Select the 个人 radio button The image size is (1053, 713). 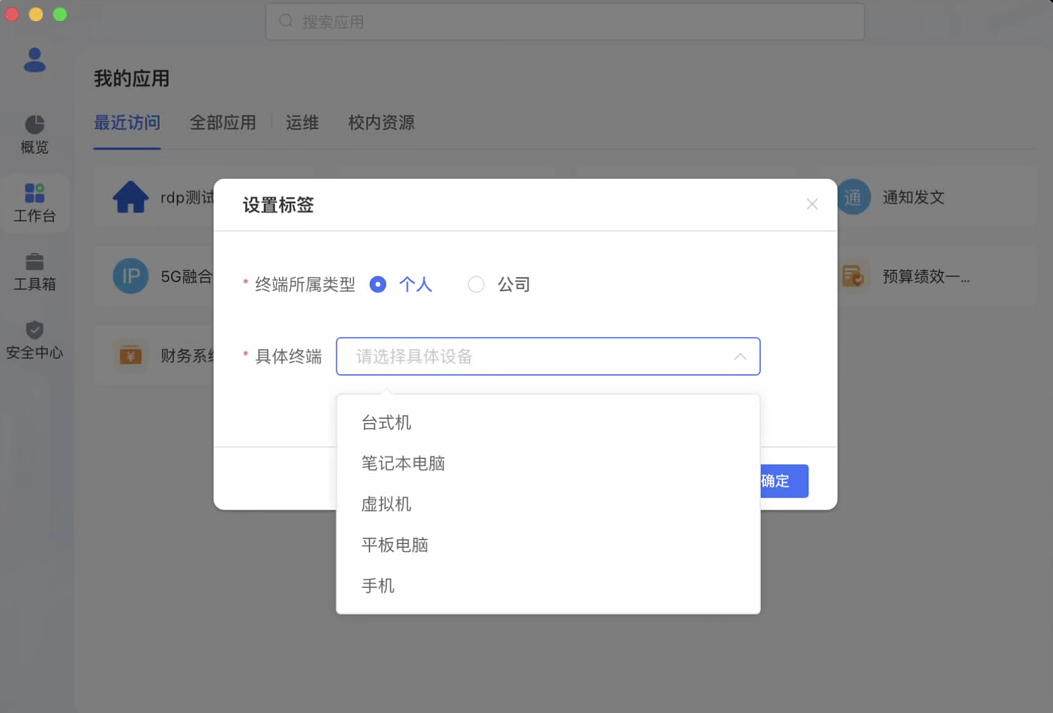click(x=378, y=285)
